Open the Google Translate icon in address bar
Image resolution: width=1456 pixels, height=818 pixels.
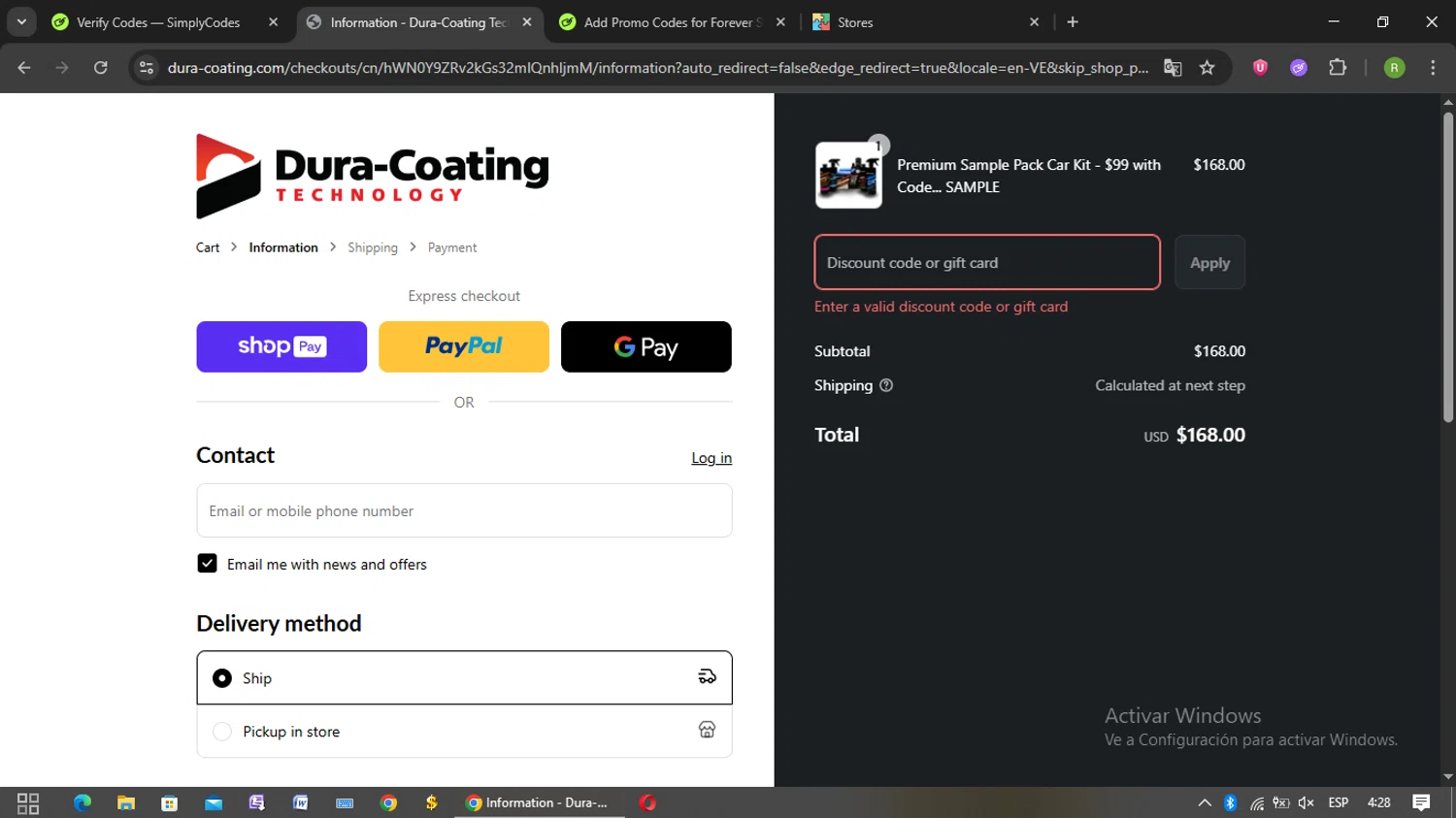1173,67
